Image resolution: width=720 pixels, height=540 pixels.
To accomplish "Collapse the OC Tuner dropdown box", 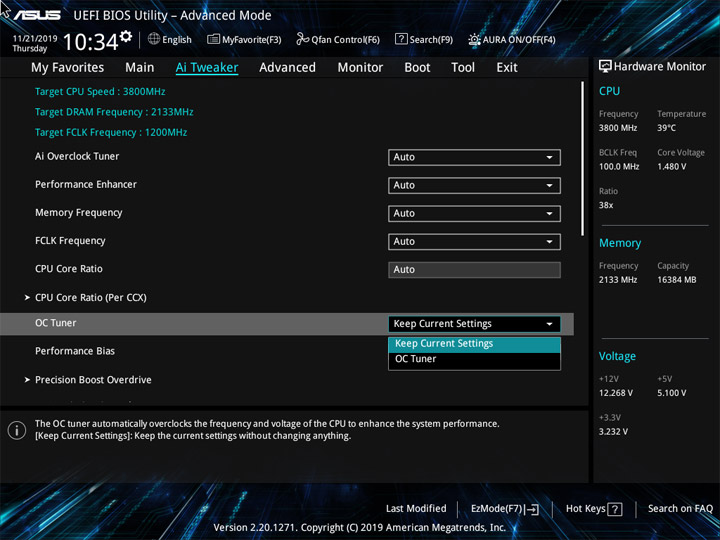I will 474,324.
